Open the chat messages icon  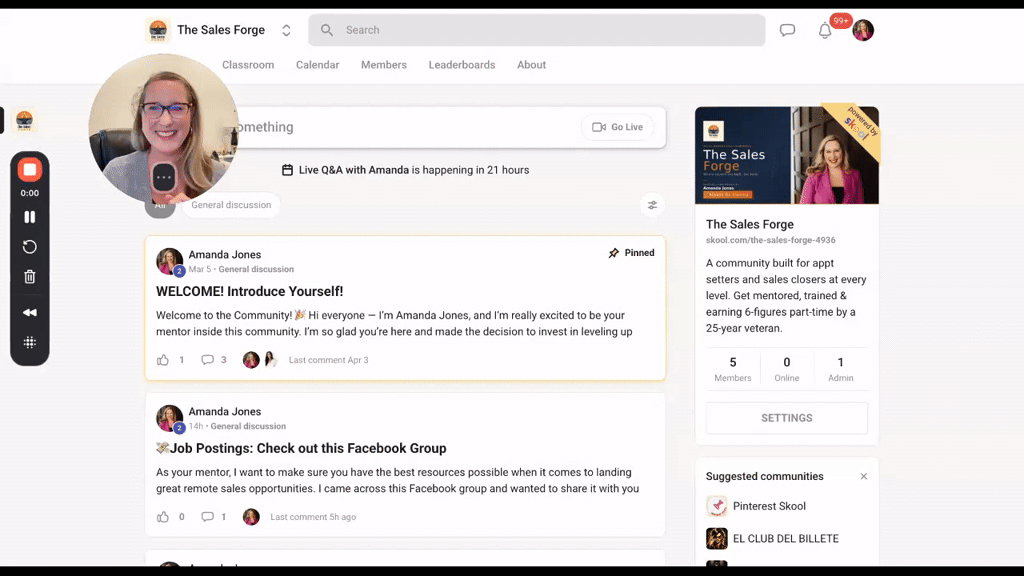[788, 30]
